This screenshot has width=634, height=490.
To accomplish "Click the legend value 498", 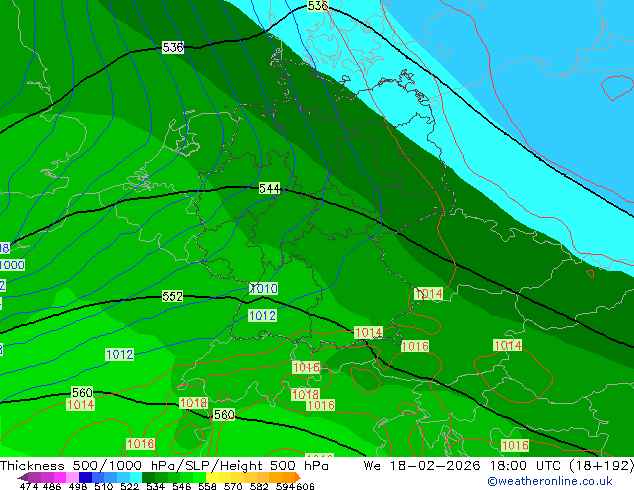I will tap(77, 486).
